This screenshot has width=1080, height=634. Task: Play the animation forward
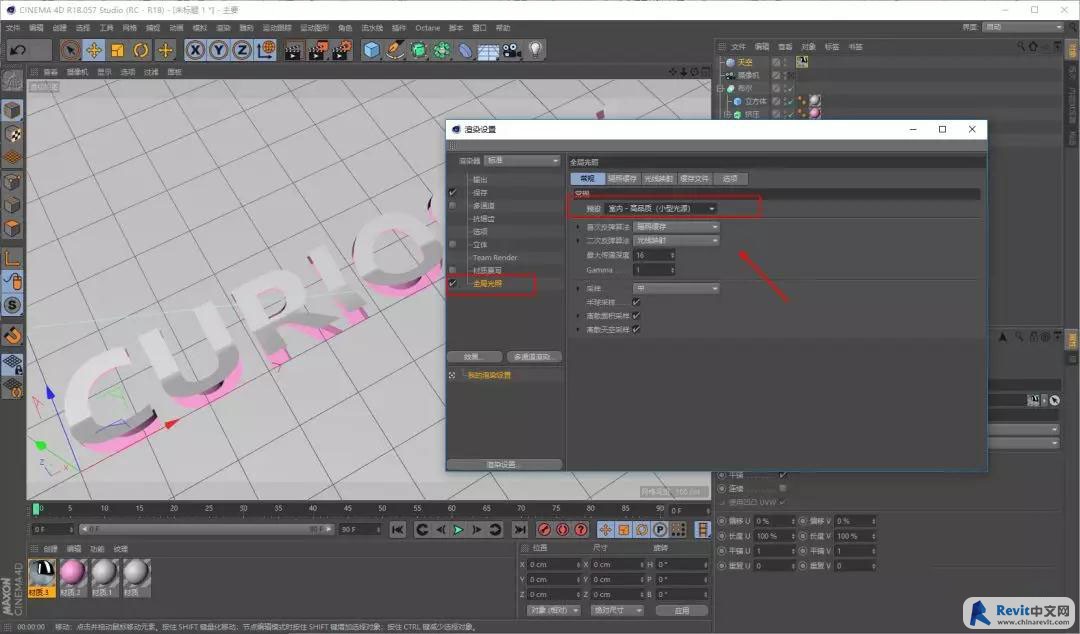458,529
